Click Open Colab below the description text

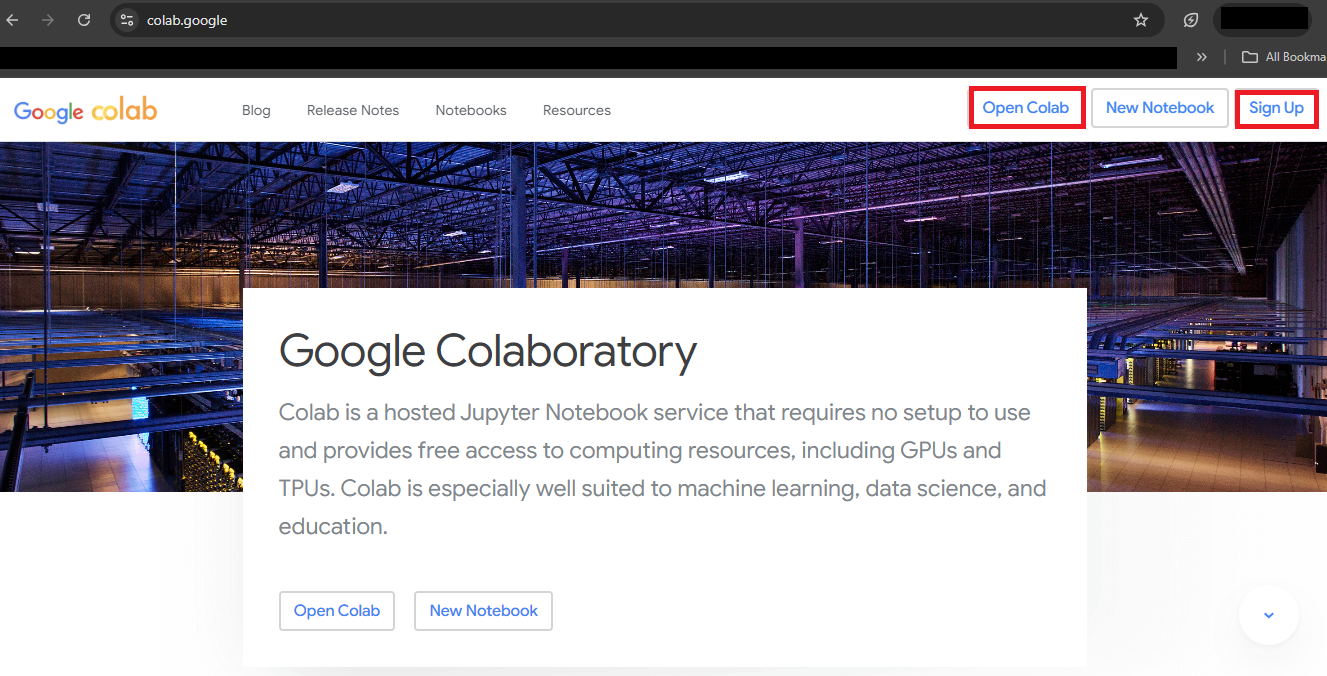click(337, 611)
